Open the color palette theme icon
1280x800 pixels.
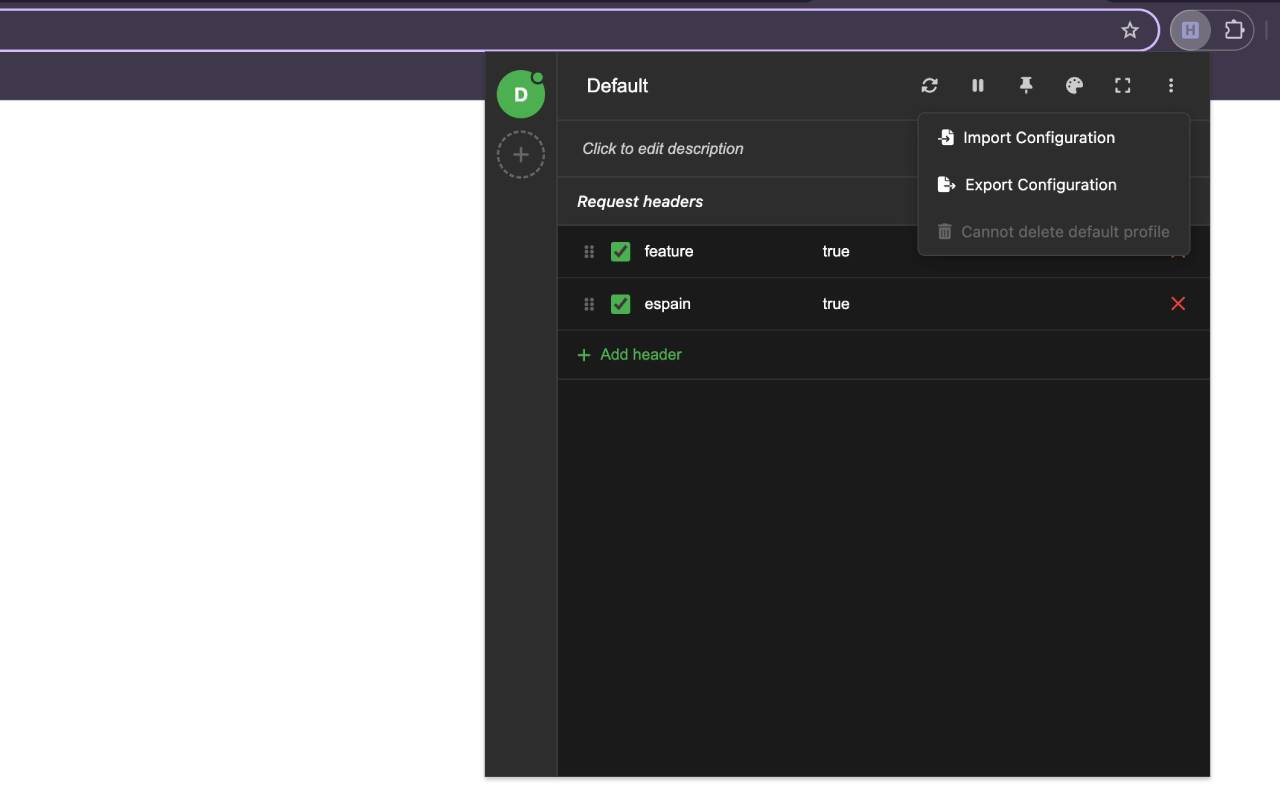[1074, 86]
